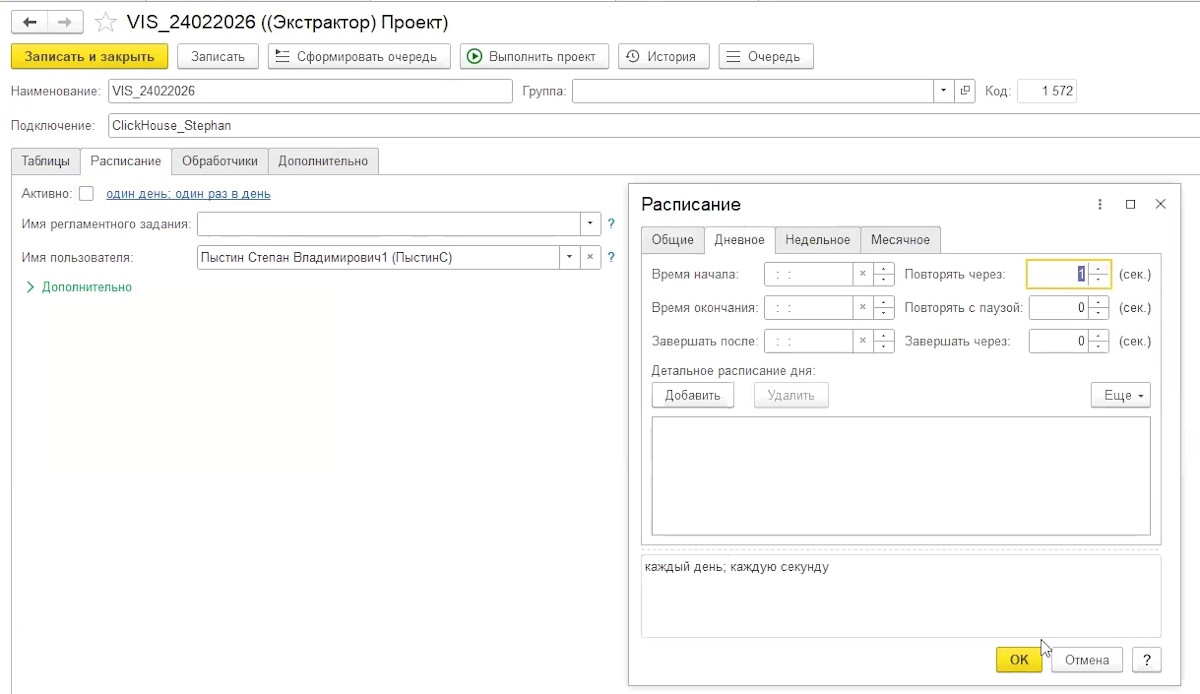
Task: Clear 'Время окончания' with its × icon
Action: (862, 307)
